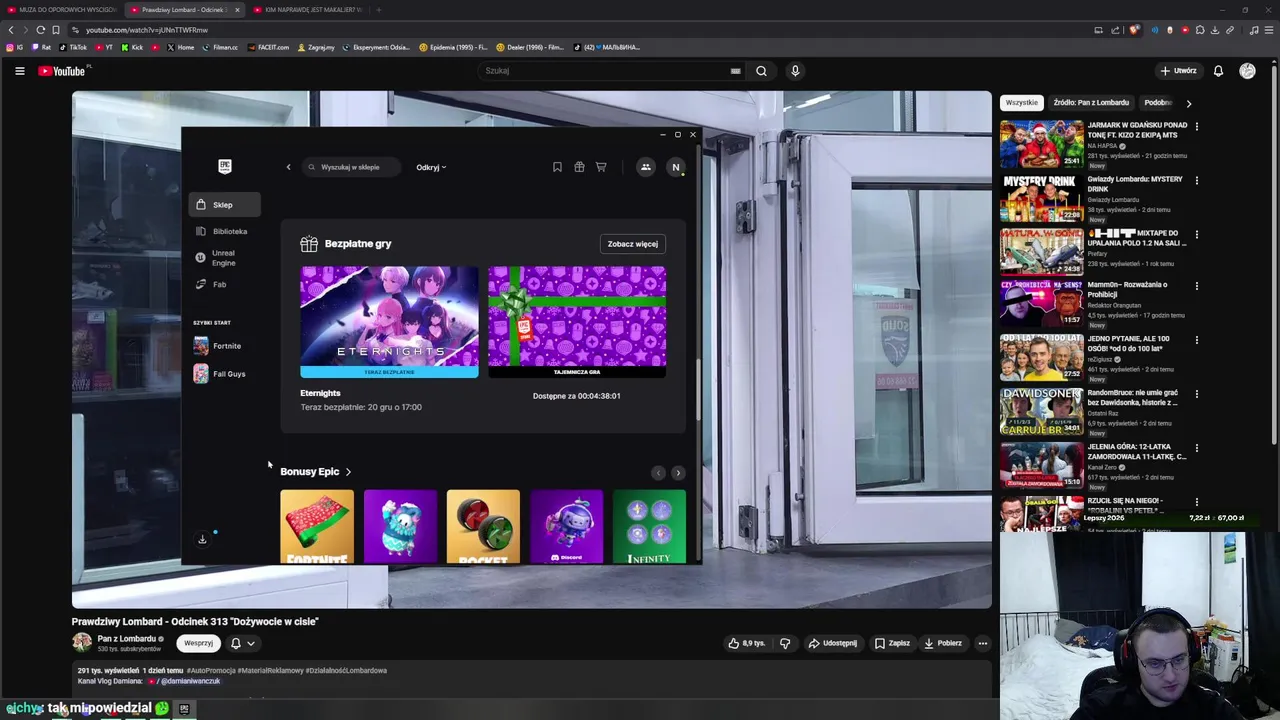Expand the subscription notification bell dropdown
Image resolution: width=1280 pixels, height=720 pixels.
point(243,643)
